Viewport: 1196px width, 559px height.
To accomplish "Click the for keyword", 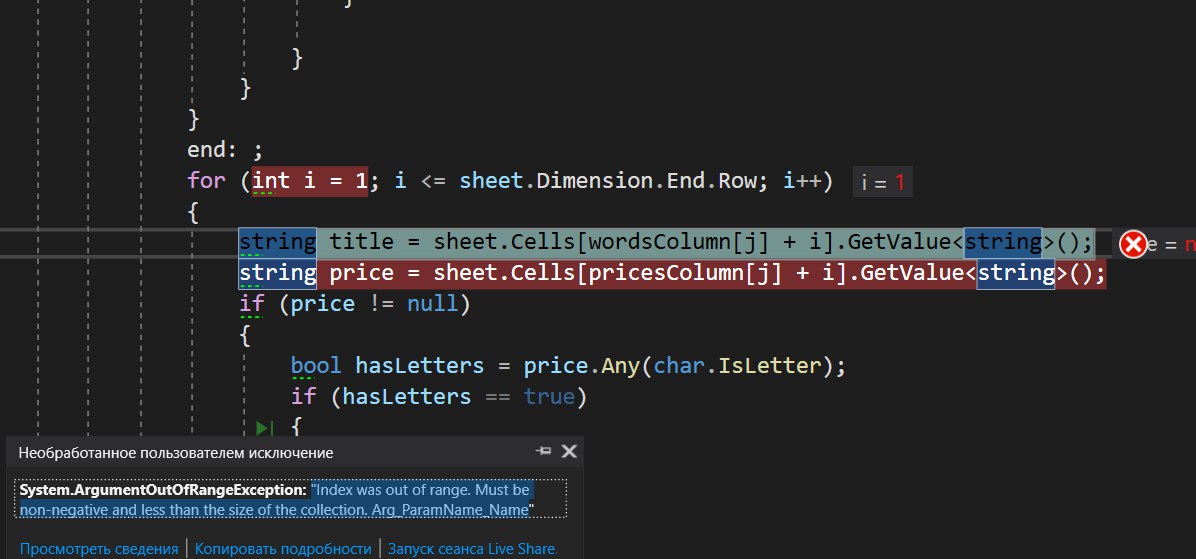I will tap(207, 181).
